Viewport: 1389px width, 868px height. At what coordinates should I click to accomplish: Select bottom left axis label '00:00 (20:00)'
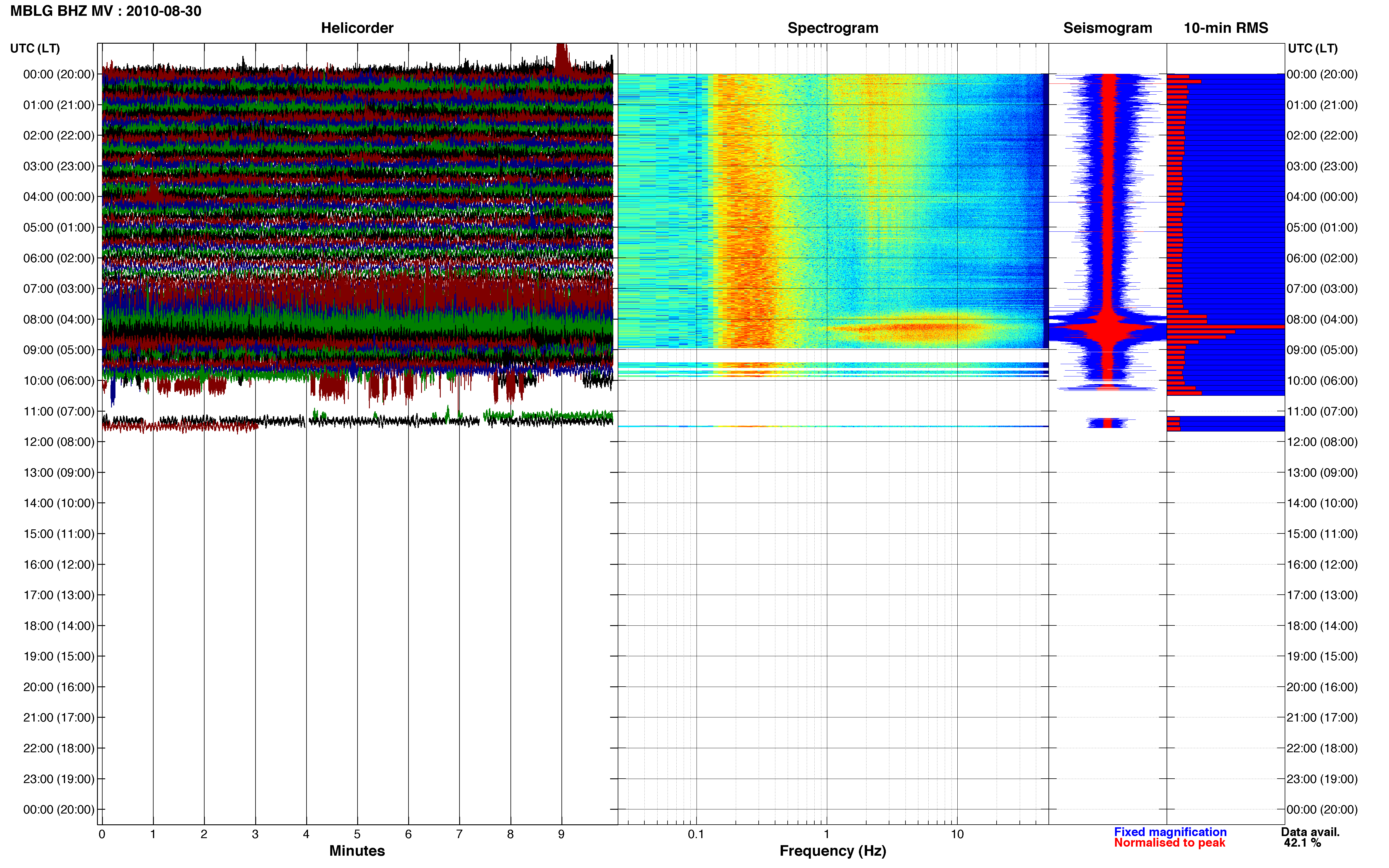pos(59,809)
